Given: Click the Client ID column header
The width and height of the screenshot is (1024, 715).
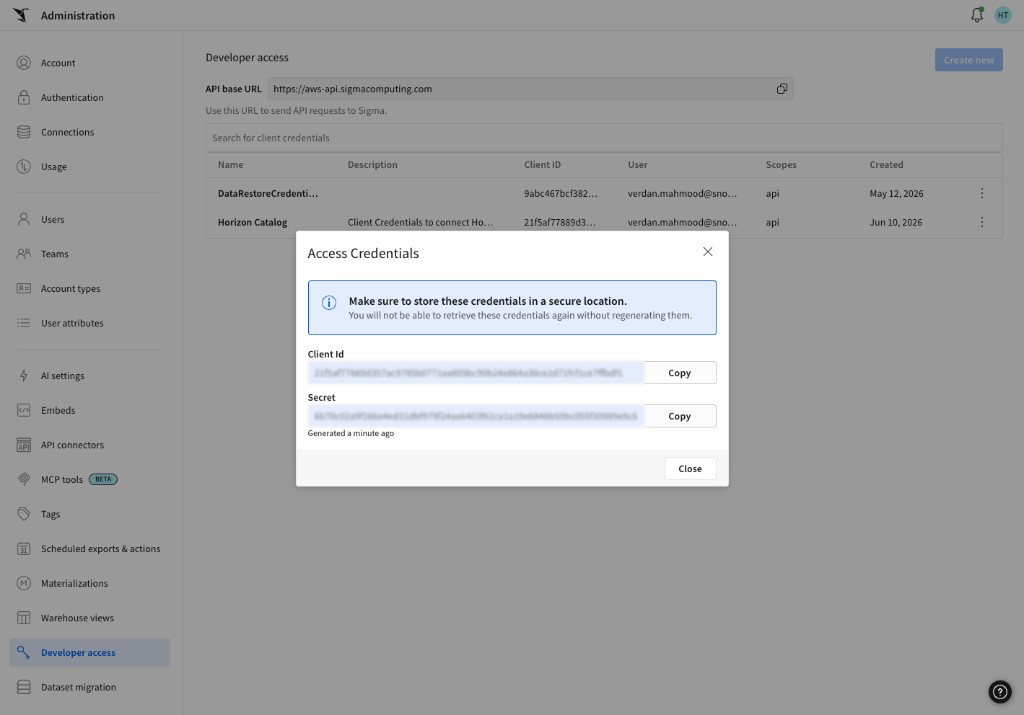Looking at the screenshot, I should (x=542, y=165).
